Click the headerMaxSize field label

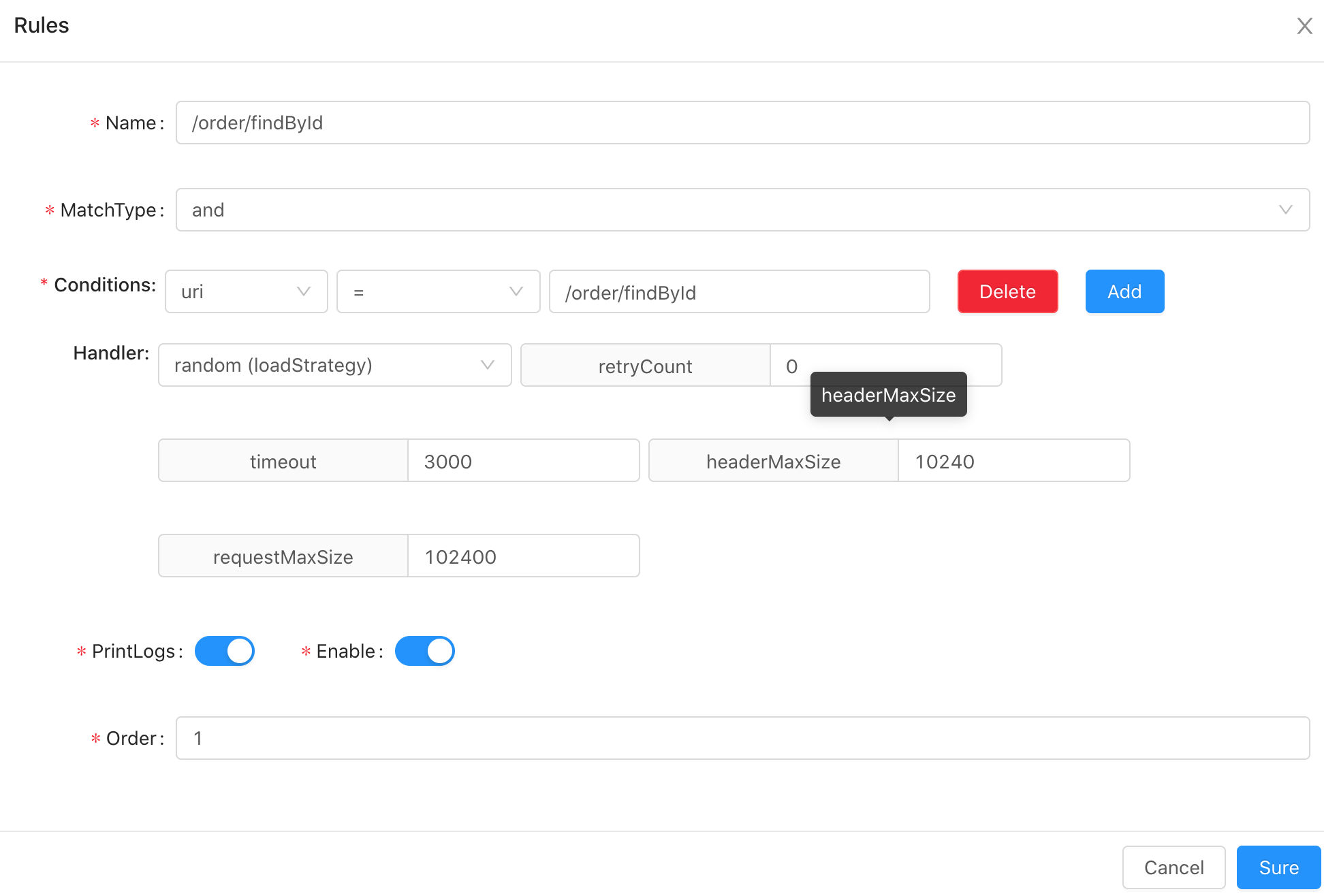pos(773,461)
